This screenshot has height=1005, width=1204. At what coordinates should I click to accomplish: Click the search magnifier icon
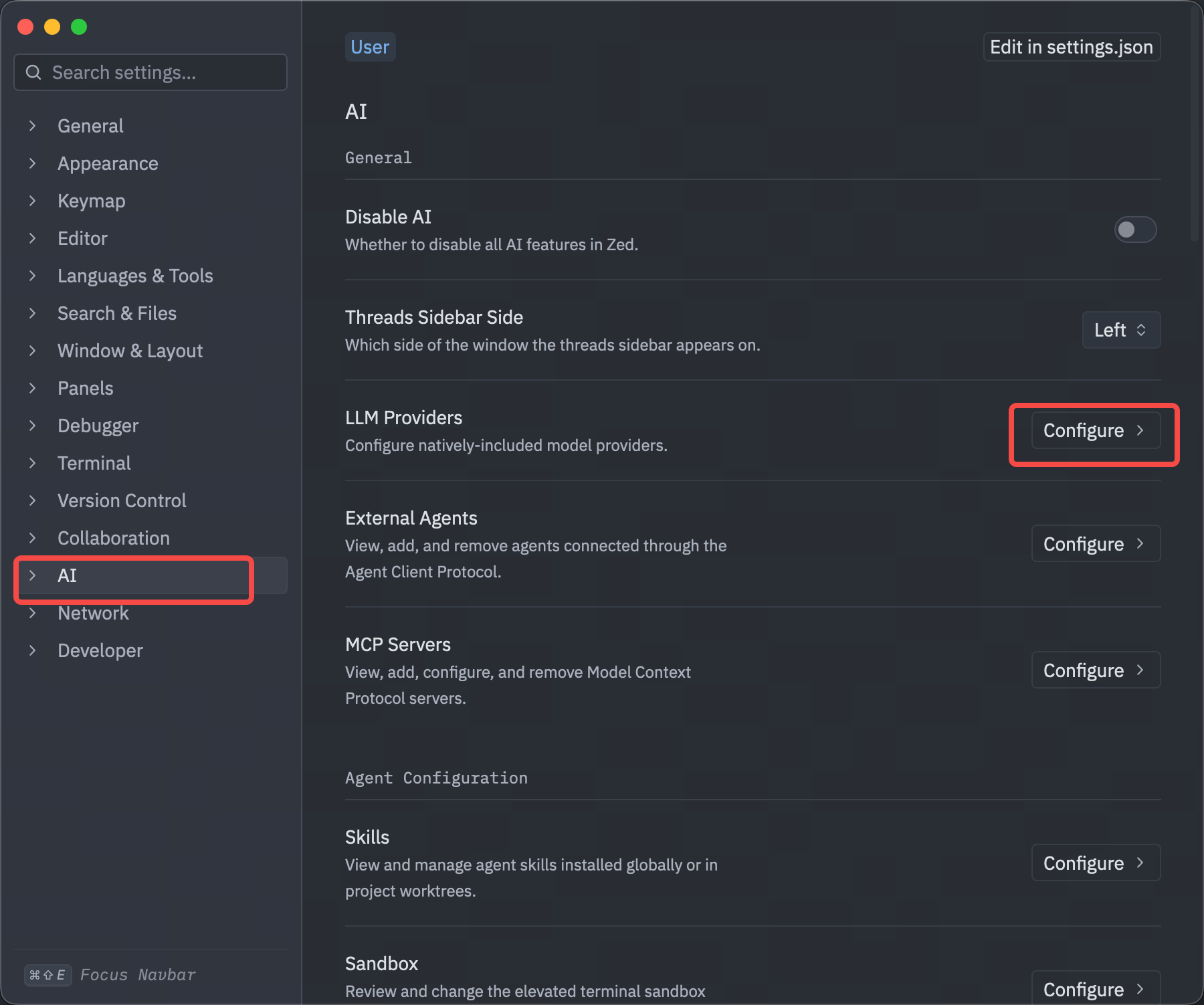(33, 72)
